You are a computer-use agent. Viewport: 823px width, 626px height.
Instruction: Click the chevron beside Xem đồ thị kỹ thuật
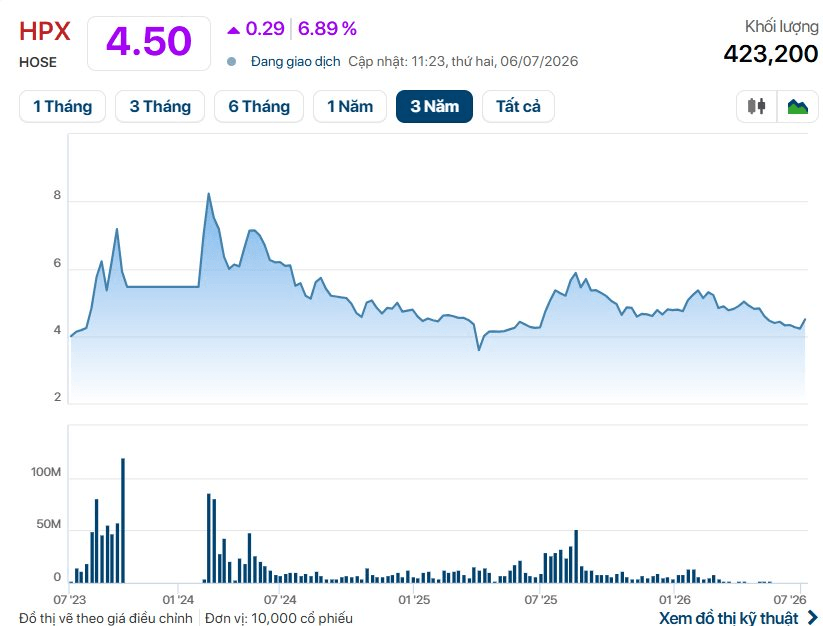(813, 618)
